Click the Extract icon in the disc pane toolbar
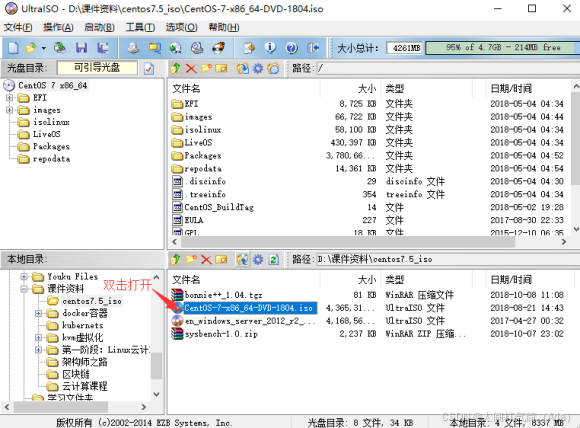Viewport: 580px width, 428px height. pyautogui.click(x=243, y=68)
